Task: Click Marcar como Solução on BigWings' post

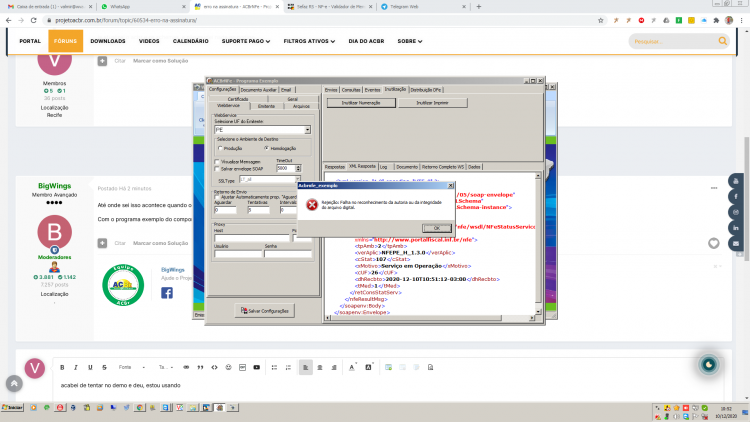Action: [x=160, y=243]
